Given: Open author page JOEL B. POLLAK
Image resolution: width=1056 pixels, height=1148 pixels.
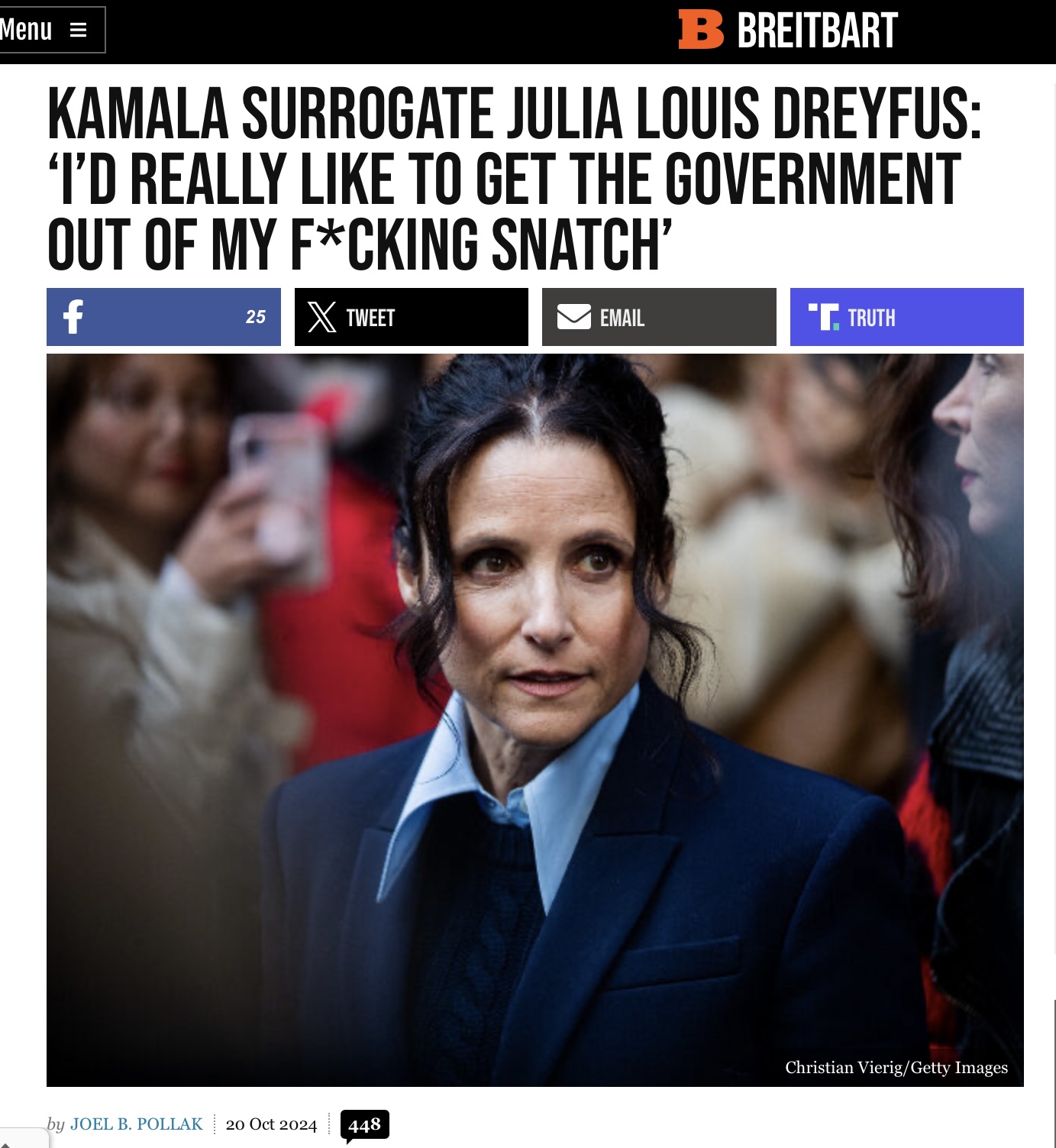Looking at the screenshot, I should (x=137, y=1124).
